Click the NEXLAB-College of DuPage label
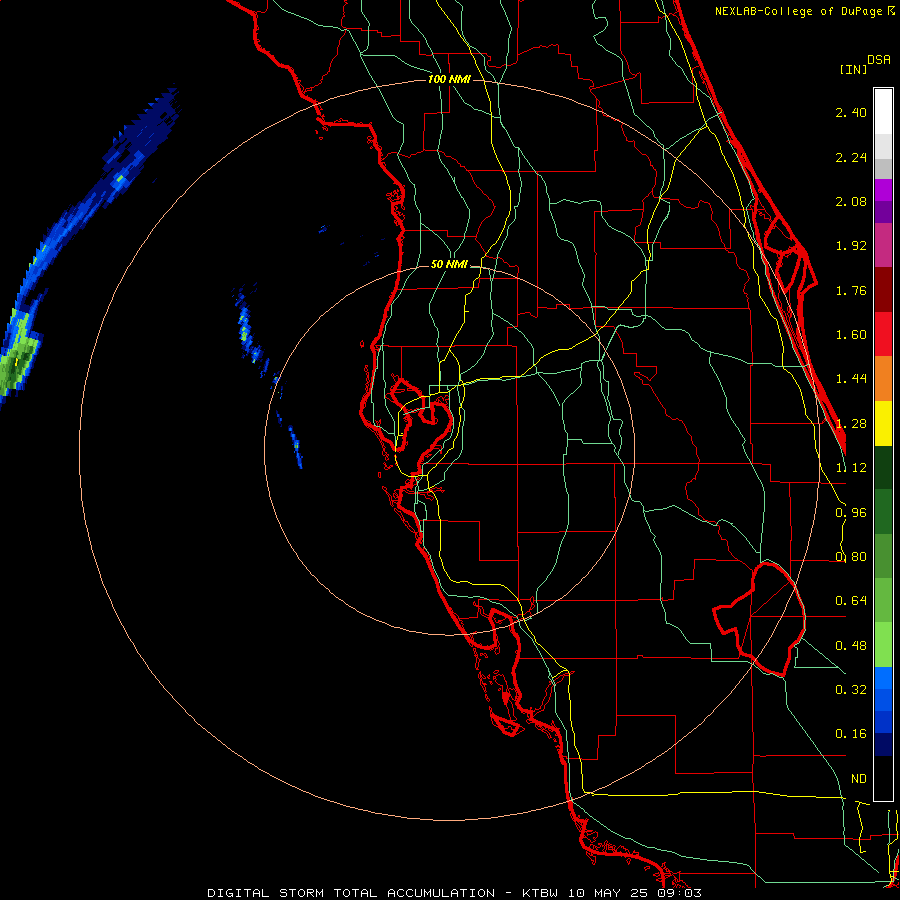The height and width of the screenshot is (900, 900). coord(799,11)
